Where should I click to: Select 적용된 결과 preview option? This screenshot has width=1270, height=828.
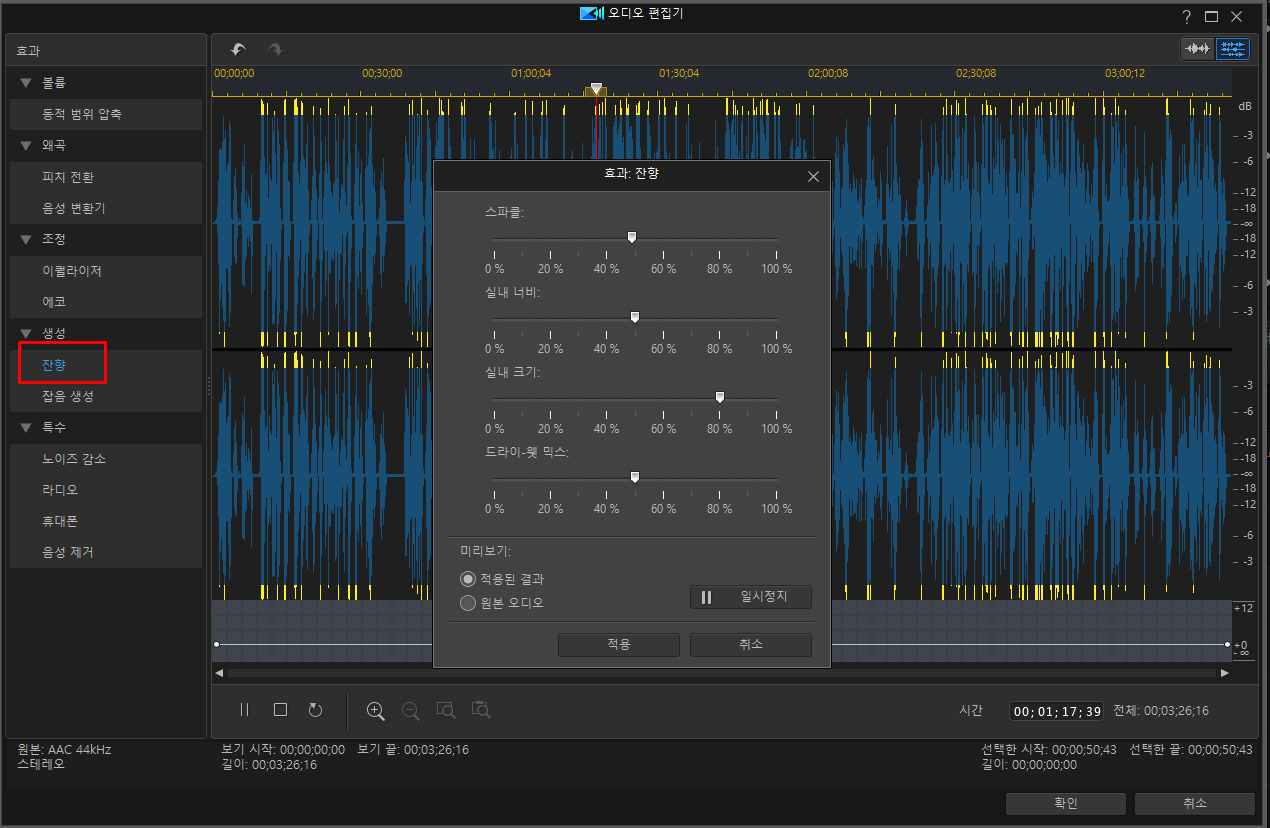467,579
